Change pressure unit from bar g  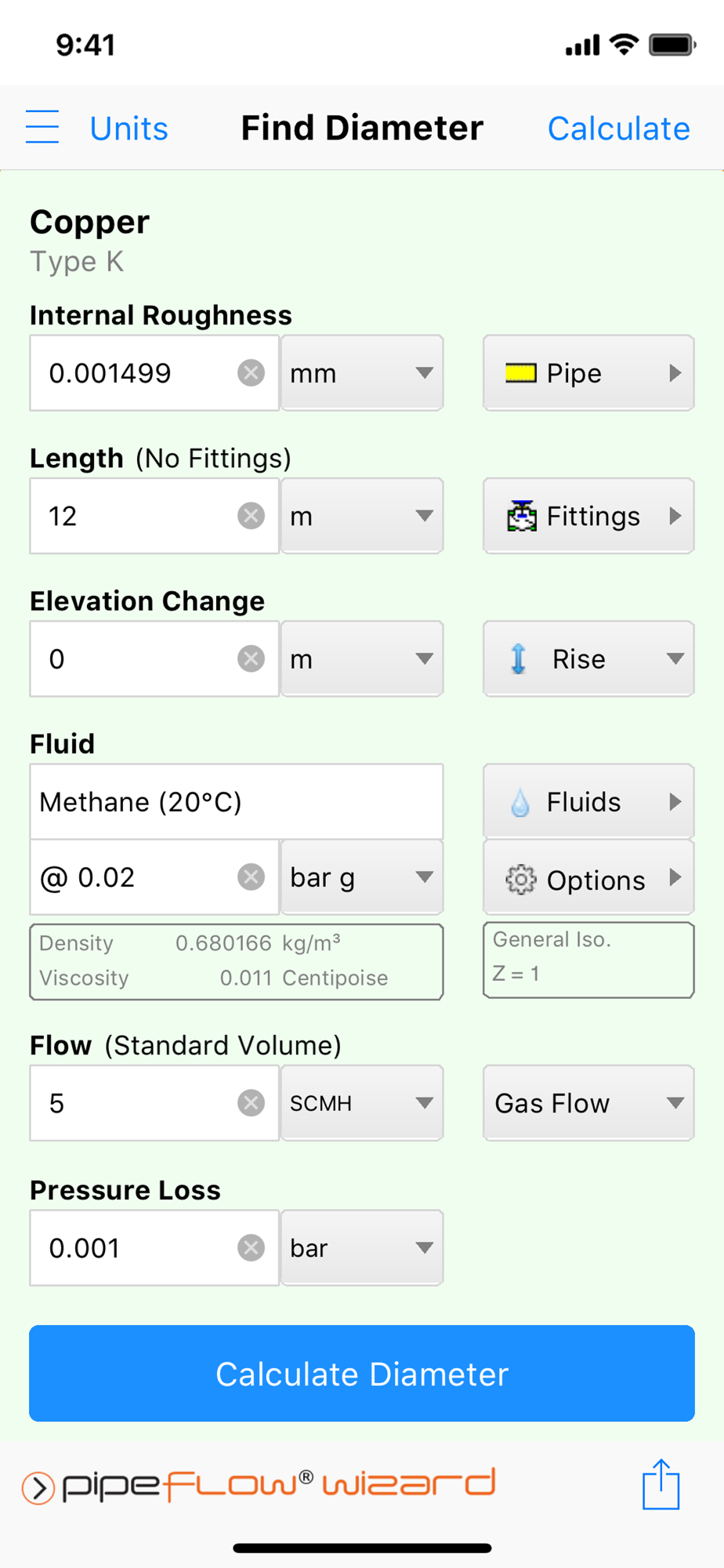[362, 877]
